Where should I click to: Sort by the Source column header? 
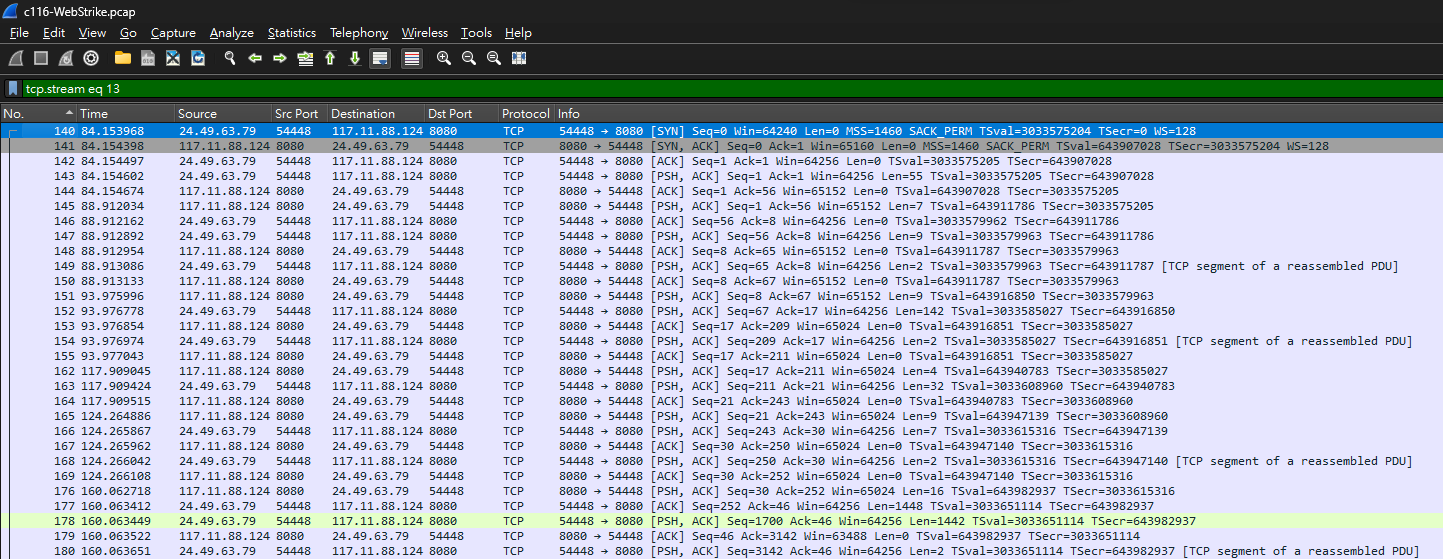pos(223,114)
